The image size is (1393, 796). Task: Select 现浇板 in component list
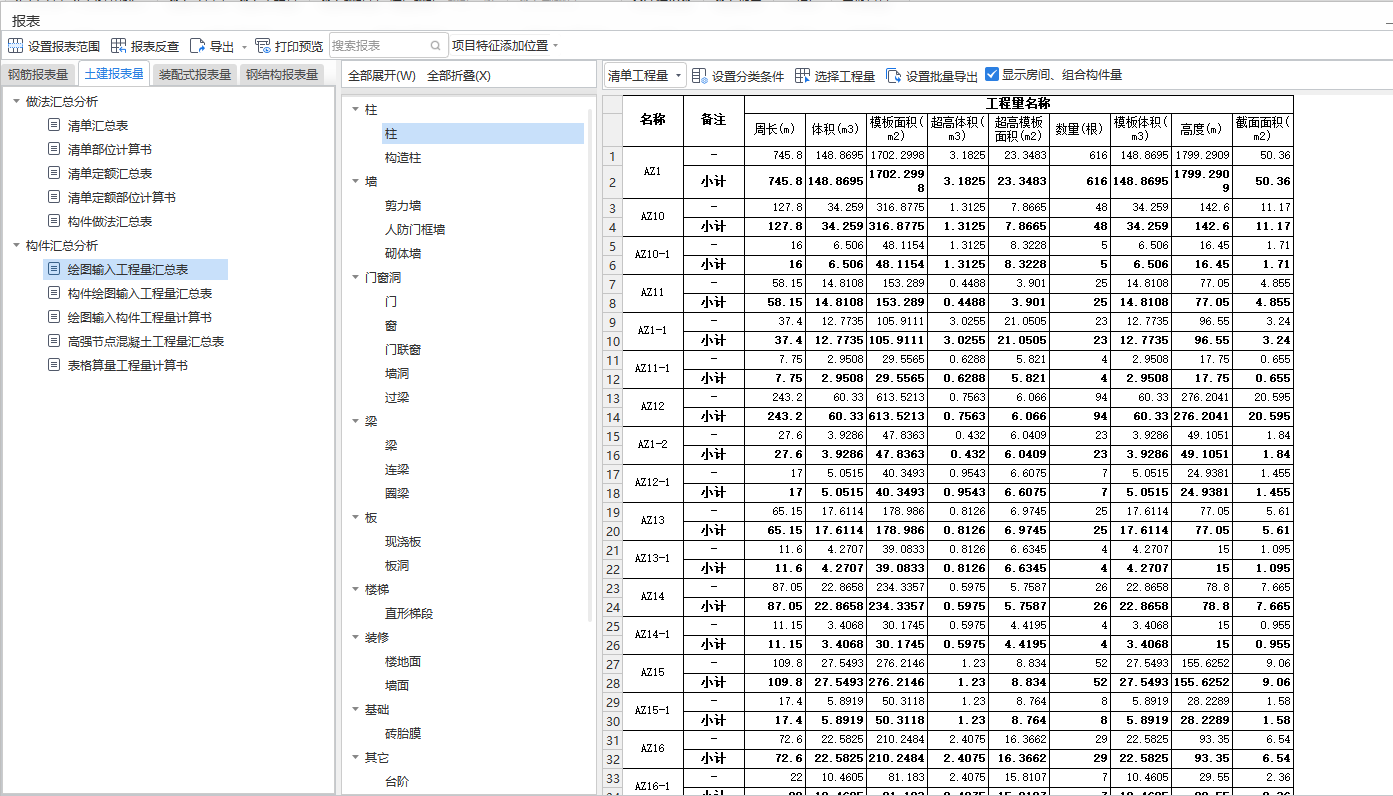403,541
